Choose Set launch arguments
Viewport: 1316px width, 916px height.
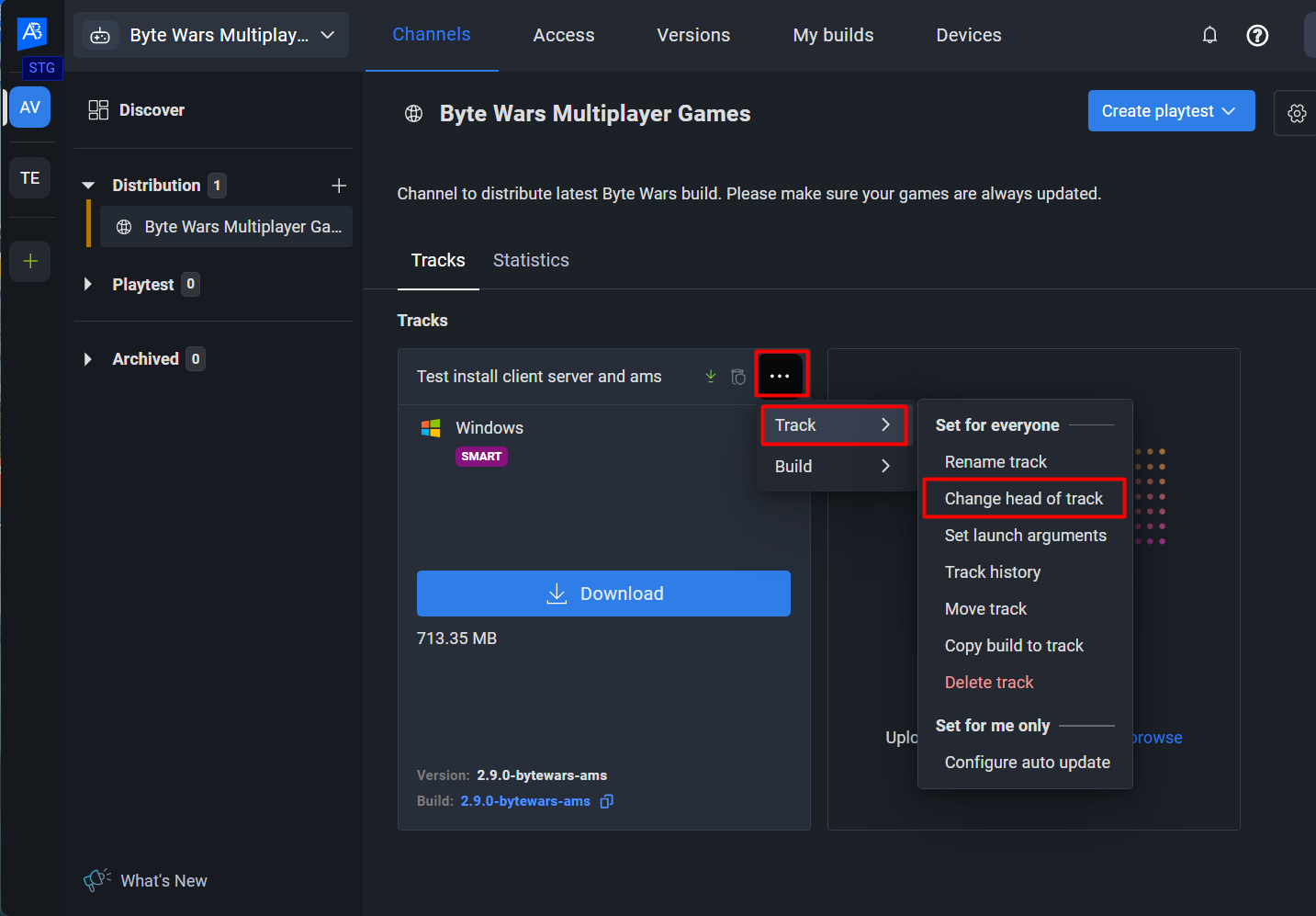pos(1025,536)
